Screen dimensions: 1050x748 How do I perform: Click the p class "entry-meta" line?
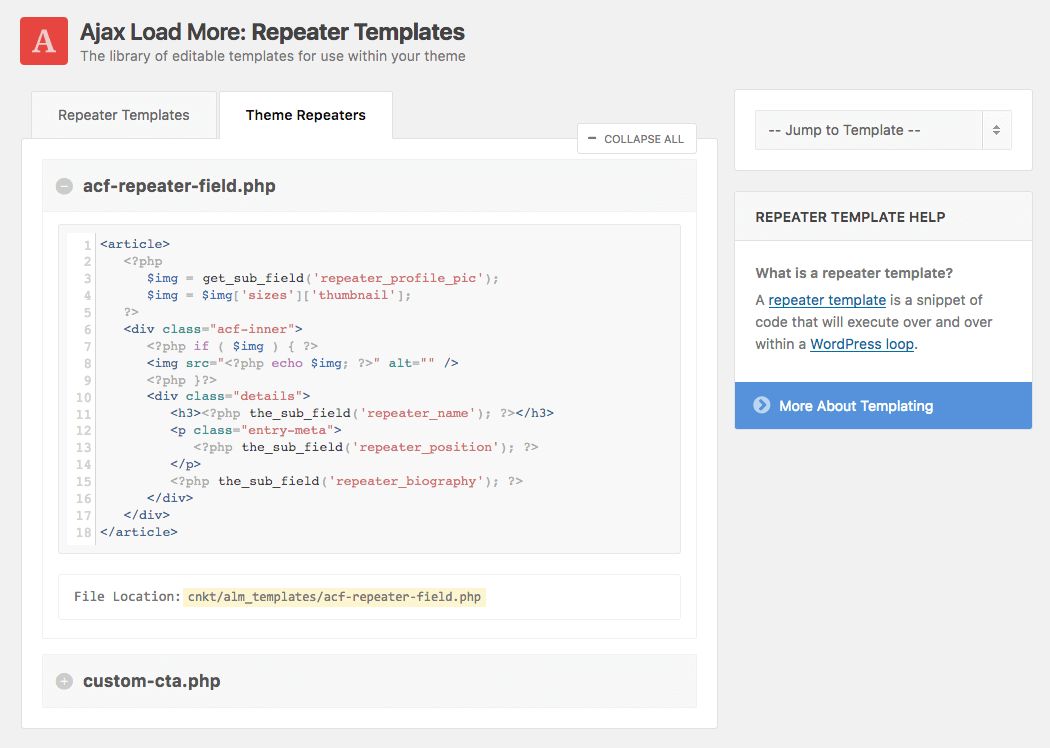coord(256,431)
